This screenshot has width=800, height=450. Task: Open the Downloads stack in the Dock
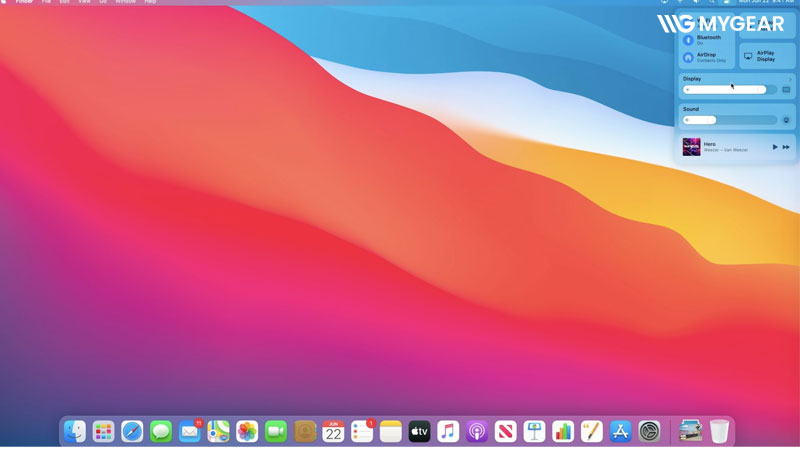coord(690,432)
